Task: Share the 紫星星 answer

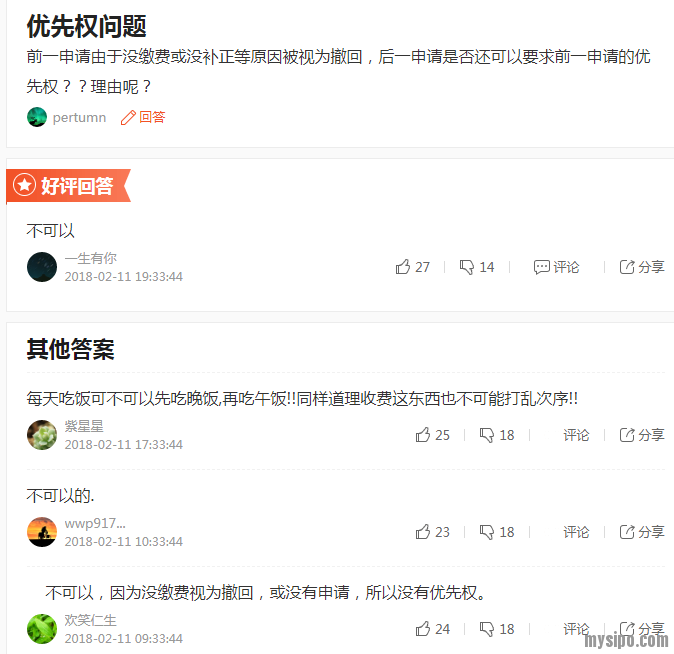Action: tap(642, 435)
